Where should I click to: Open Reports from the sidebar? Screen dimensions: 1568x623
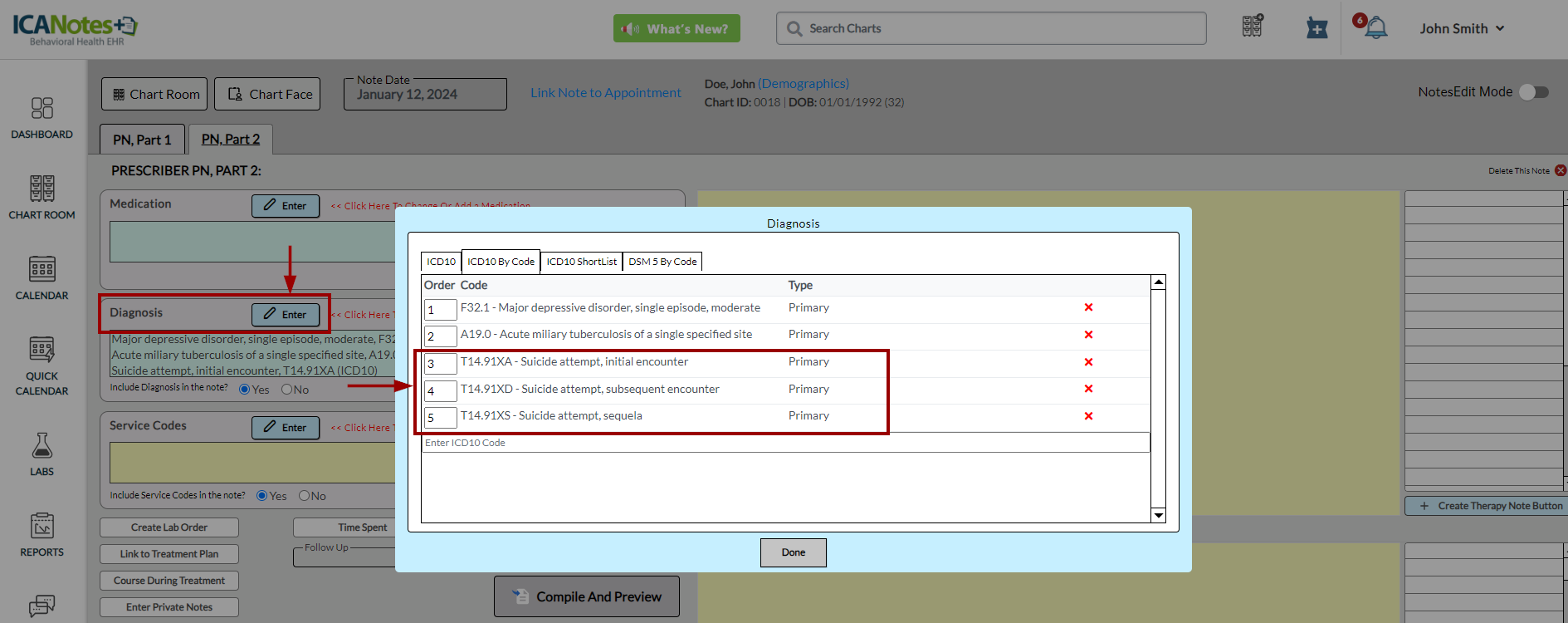42,534
